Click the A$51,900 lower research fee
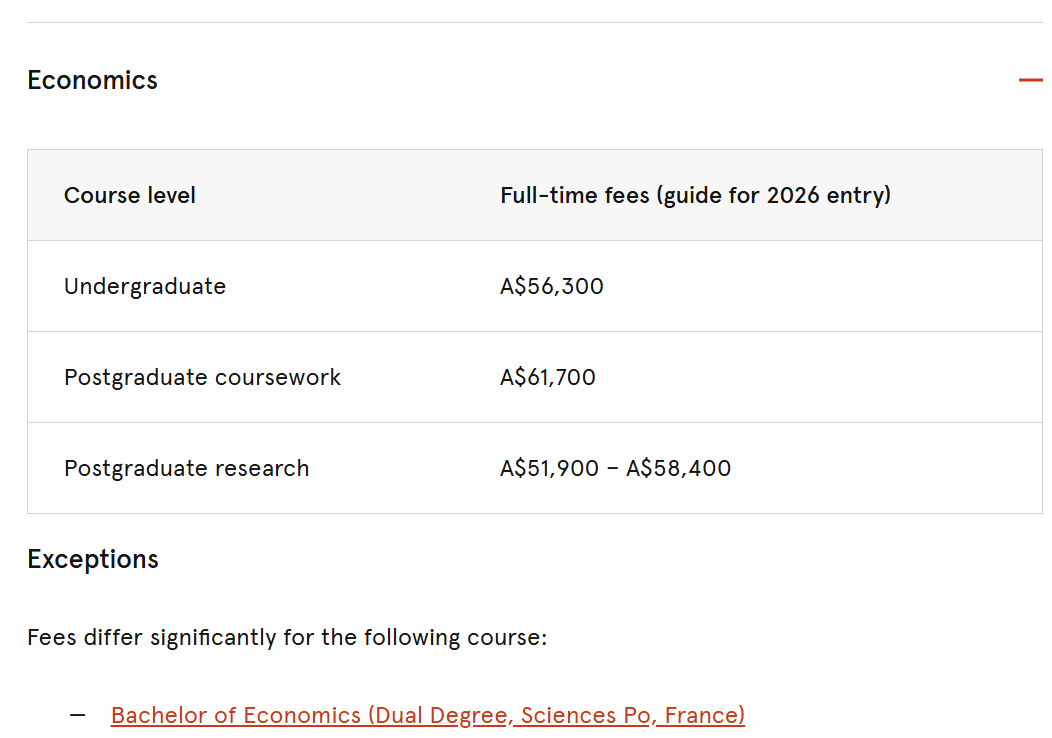Screen dimensions: 1052x738 (x=550, y=468)
